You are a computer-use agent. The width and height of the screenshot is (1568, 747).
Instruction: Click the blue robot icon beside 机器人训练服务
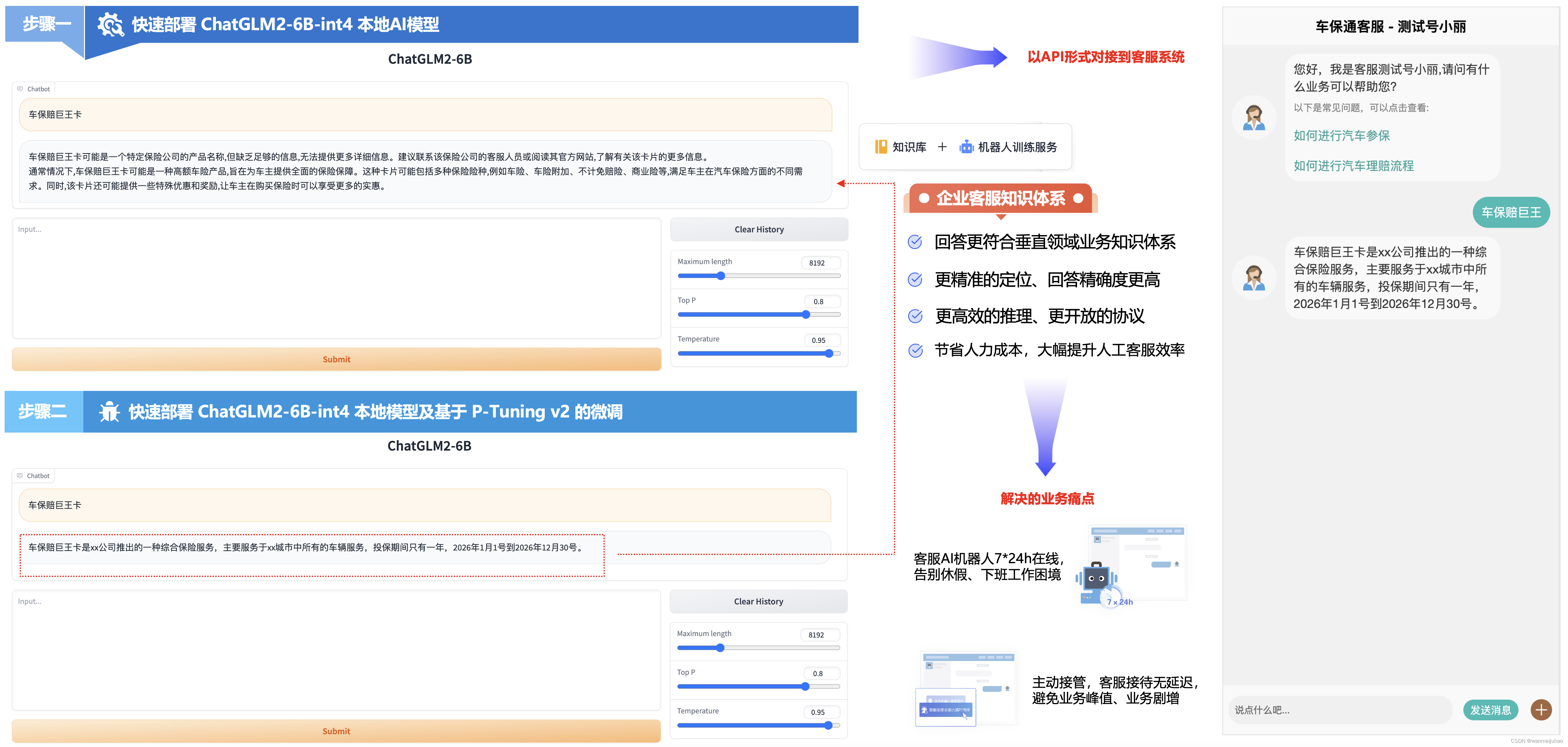pos(966,147)
